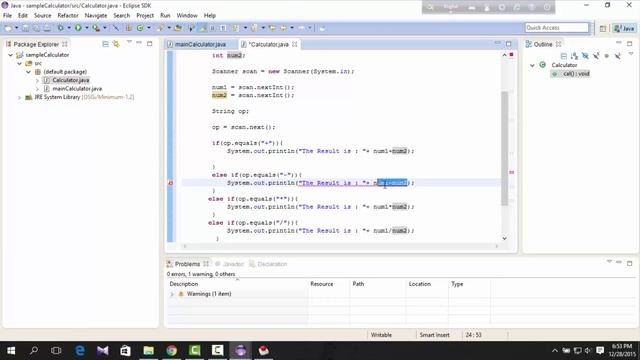Click the Save All toolbar icon
This screenshot has height=360, width=640.
pyautogui.click(x=36, y=28)
